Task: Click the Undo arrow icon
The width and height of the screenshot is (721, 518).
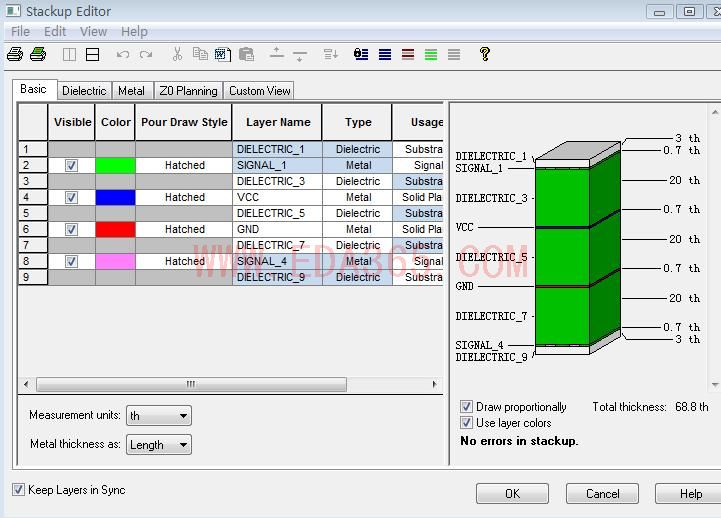Action: coord(123,55)
